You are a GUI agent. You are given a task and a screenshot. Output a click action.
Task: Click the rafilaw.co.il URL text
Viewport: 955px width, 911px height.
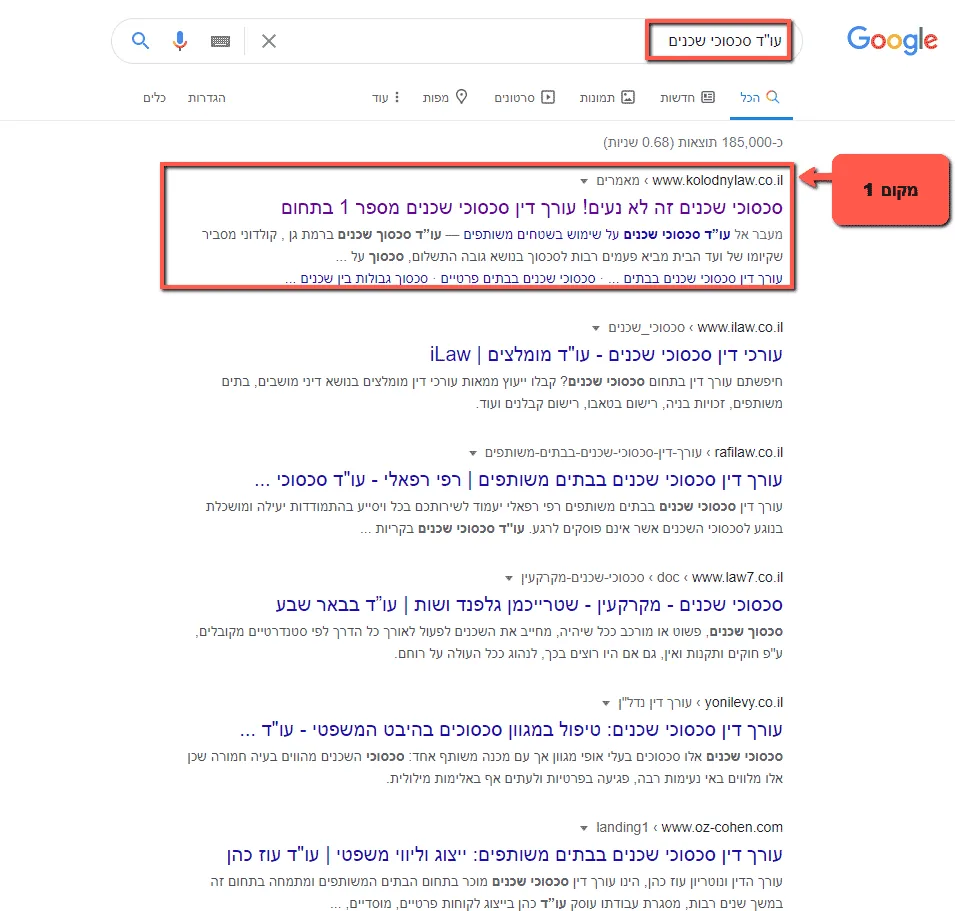click(749, 452)
